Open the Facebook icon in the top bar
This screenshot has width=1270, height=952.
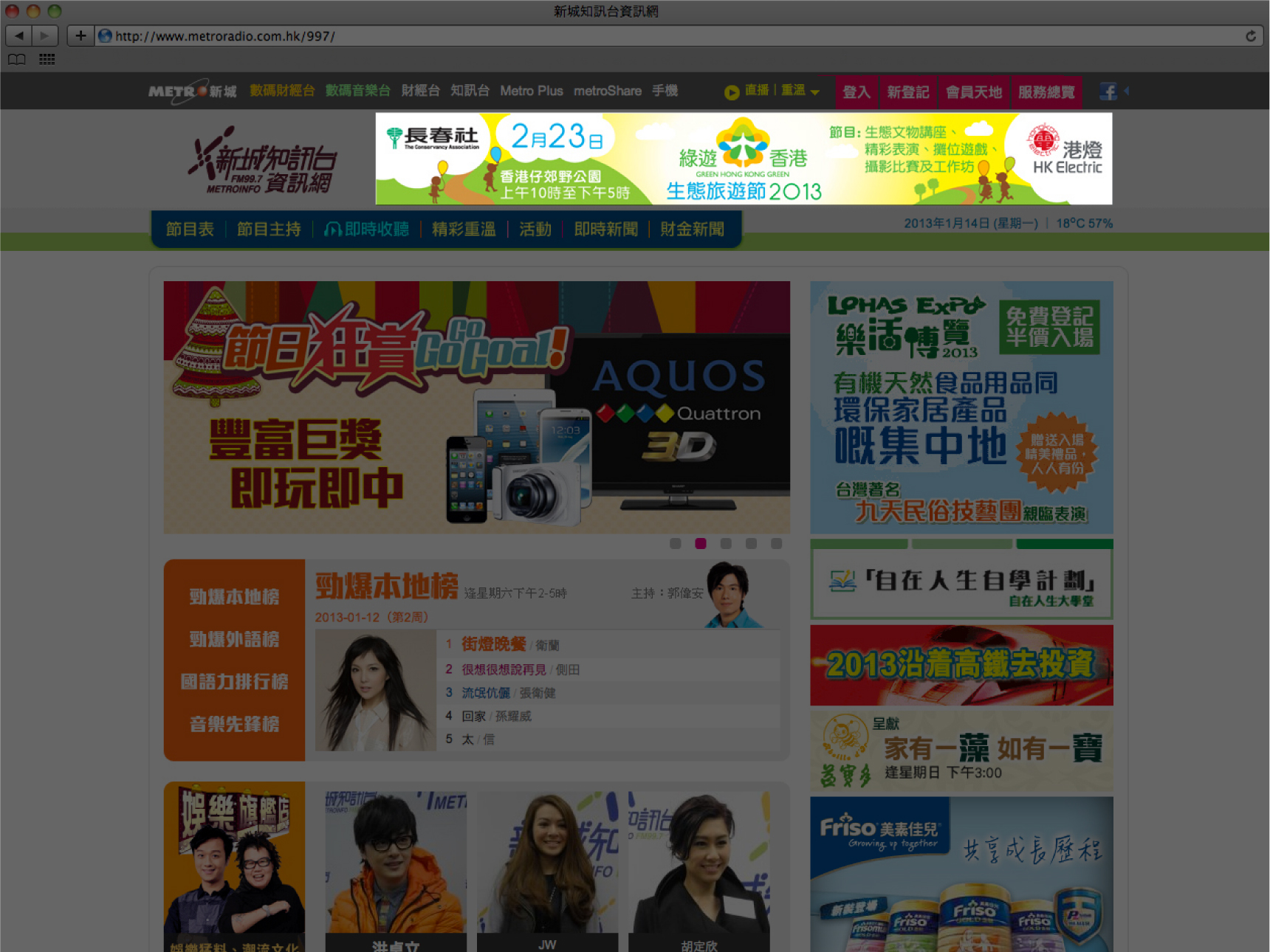pyautogui.click(x=1108, y=92)
